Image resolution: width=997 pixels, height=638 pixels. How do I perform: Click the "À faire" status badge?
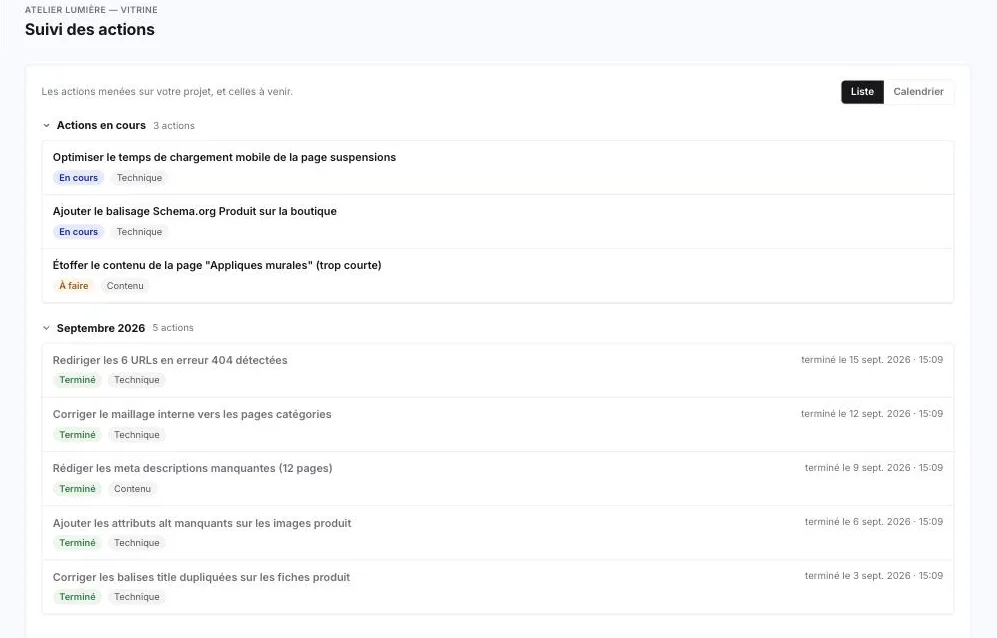[74, 286]
